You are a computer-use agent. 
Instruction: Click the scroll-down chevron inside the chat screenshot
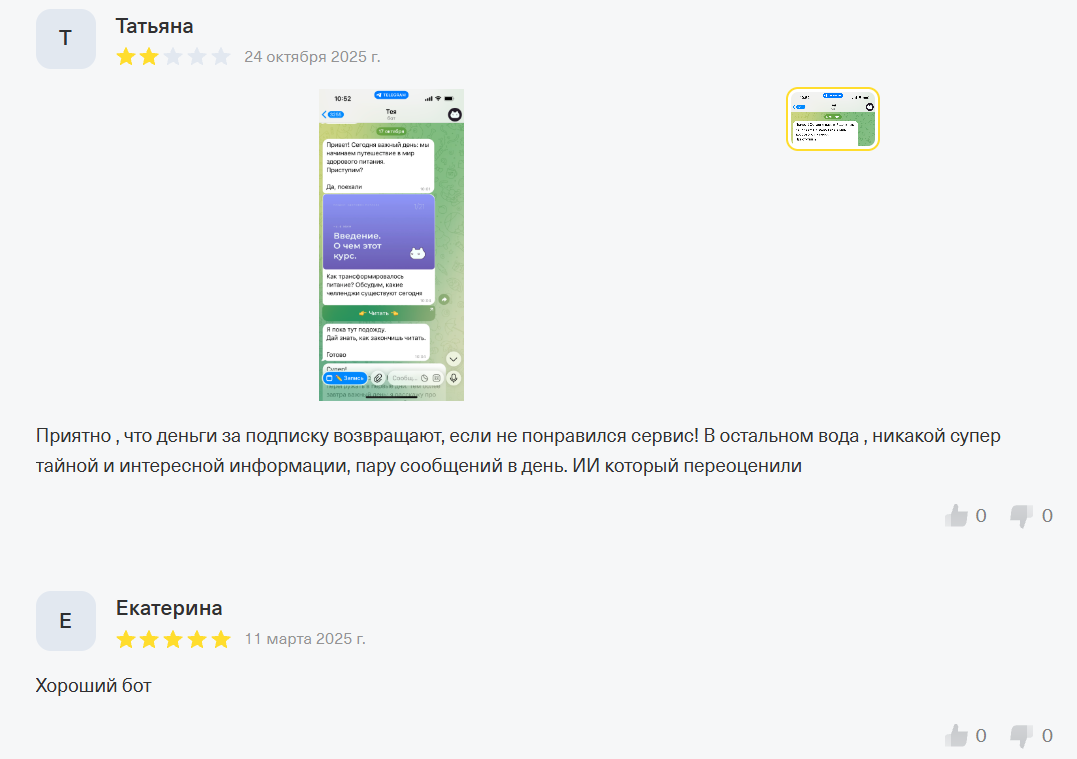453,359
